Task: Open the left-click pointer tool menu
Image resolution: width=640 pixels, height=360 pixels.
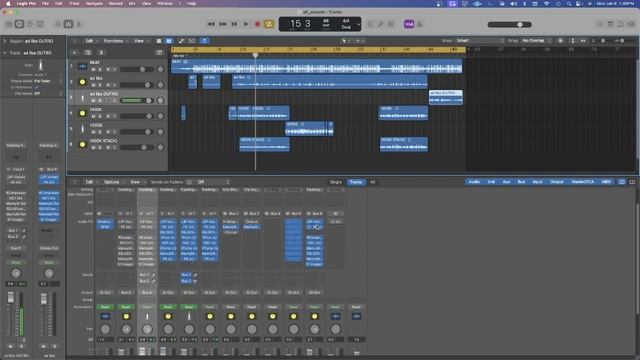Action: [345, 41]
